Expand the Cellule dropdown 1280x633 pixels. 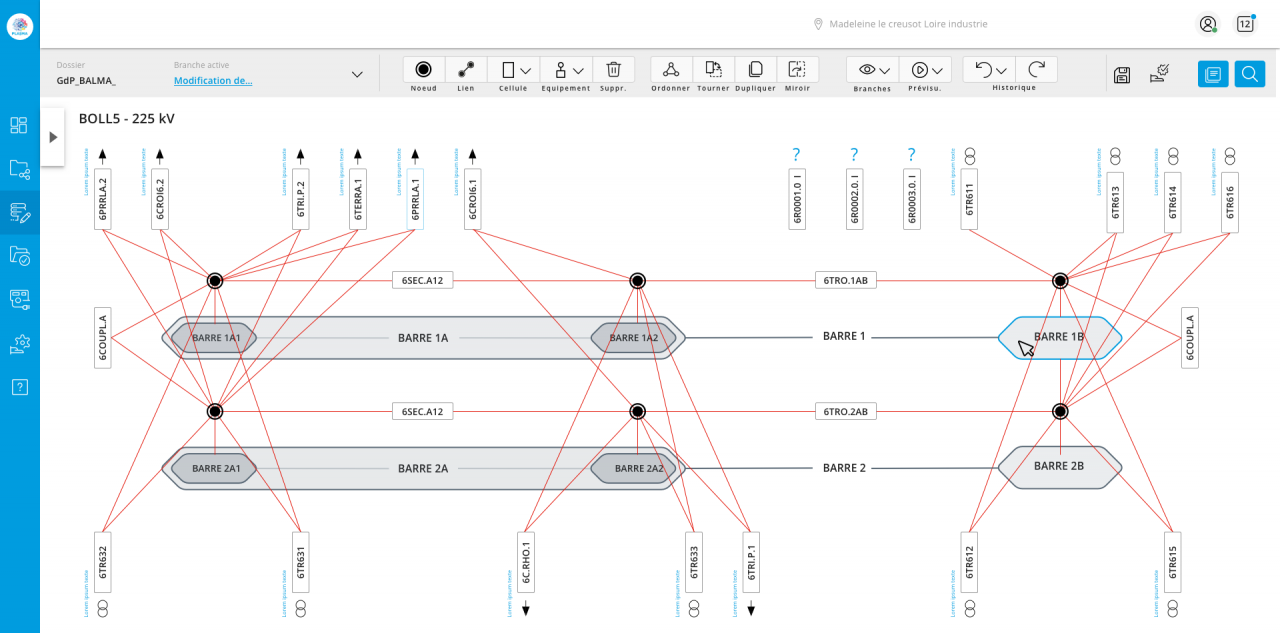515,70
